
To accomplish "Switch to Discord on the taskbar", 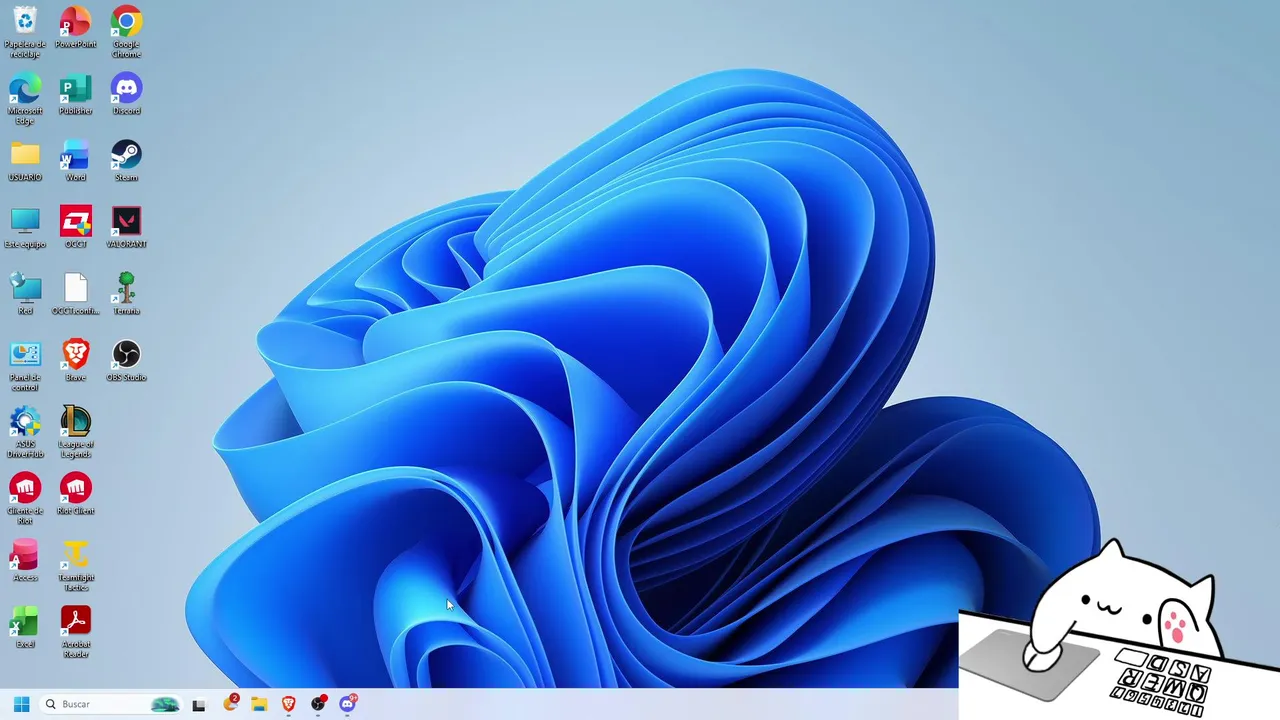I will click(347, 704).
